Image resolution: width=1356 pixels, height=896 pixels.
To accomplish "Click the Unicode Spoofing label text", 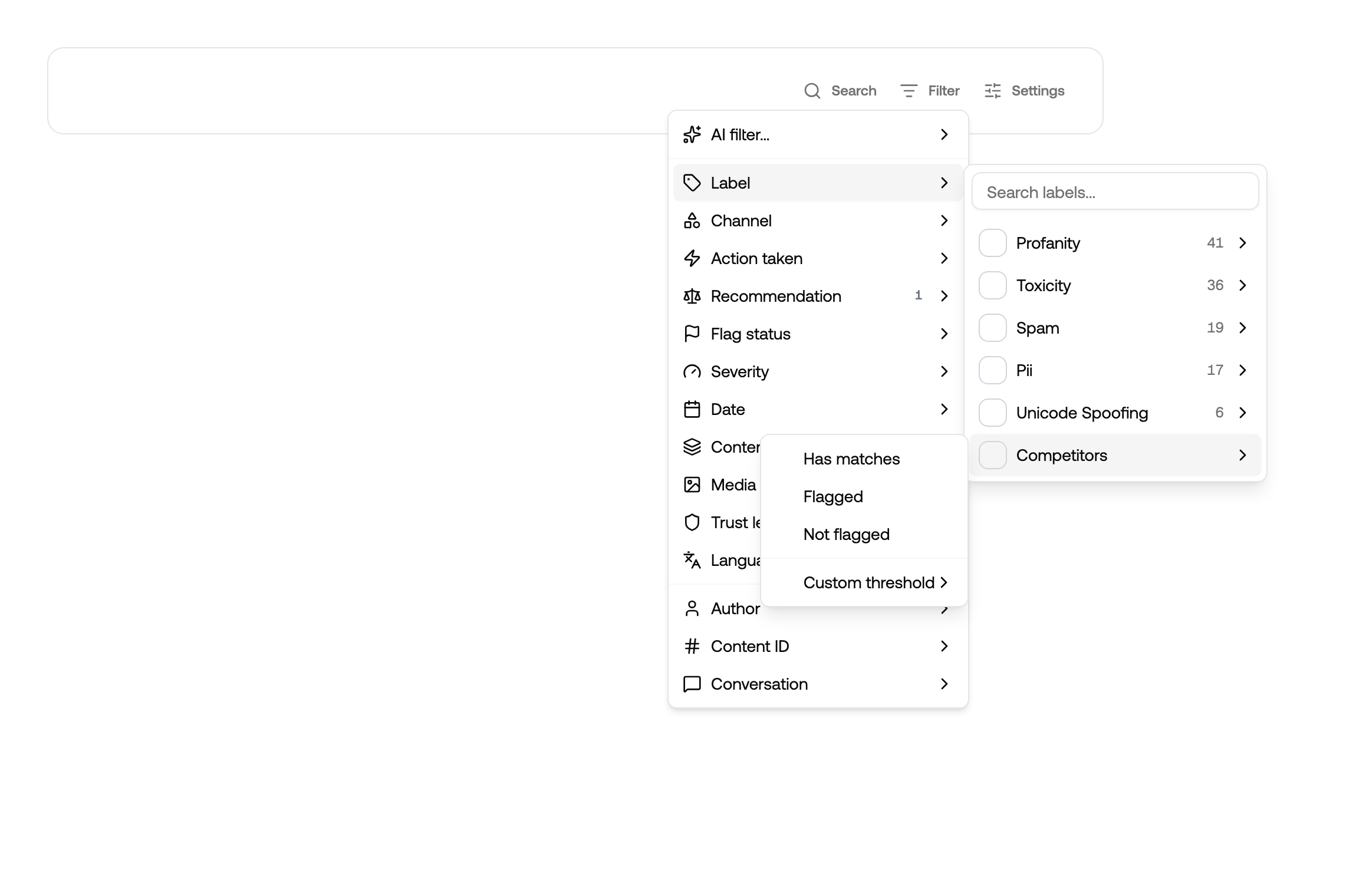I will [1082, 413].
